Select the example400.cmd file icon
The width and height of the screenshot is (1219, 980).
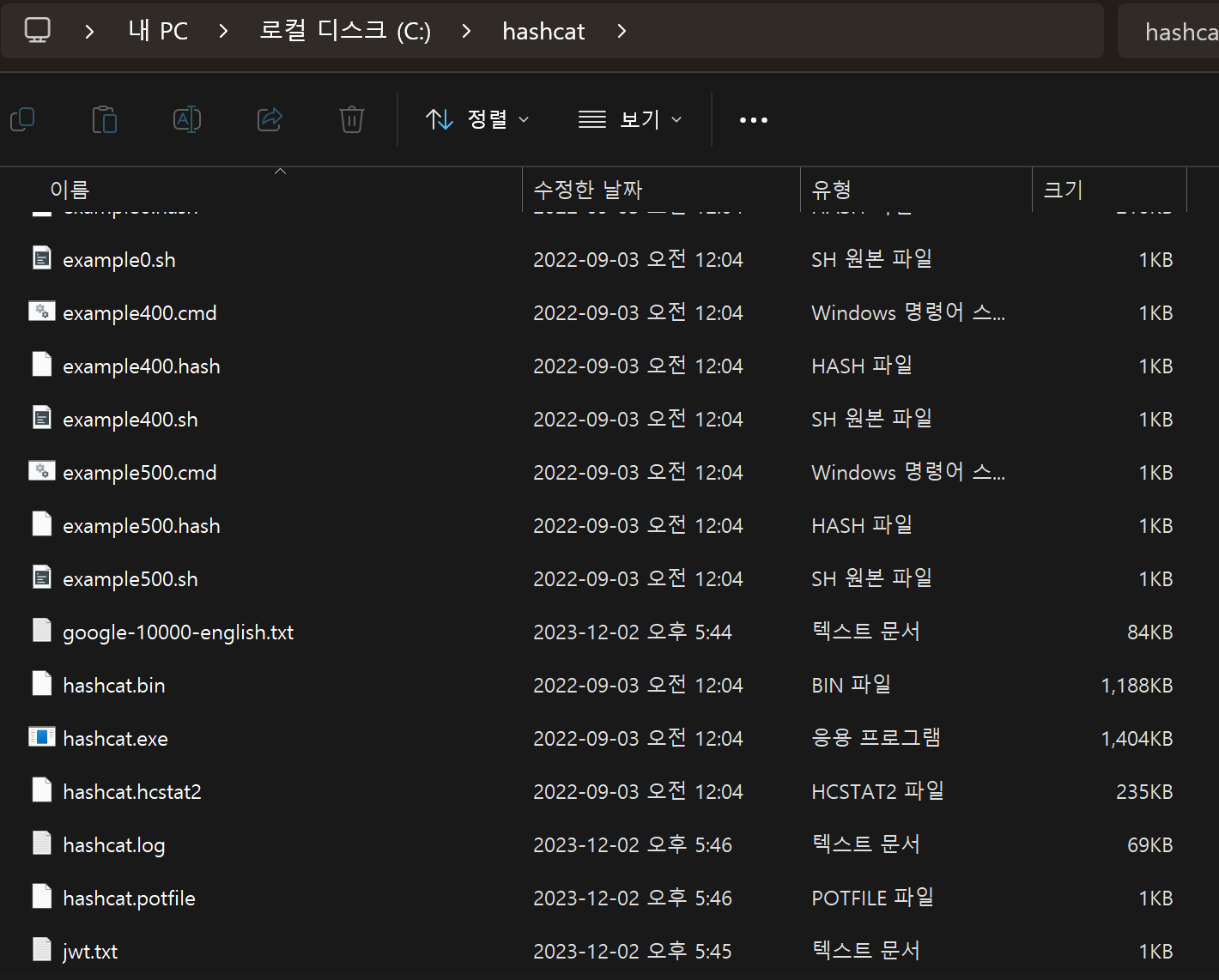pos(42,311)
